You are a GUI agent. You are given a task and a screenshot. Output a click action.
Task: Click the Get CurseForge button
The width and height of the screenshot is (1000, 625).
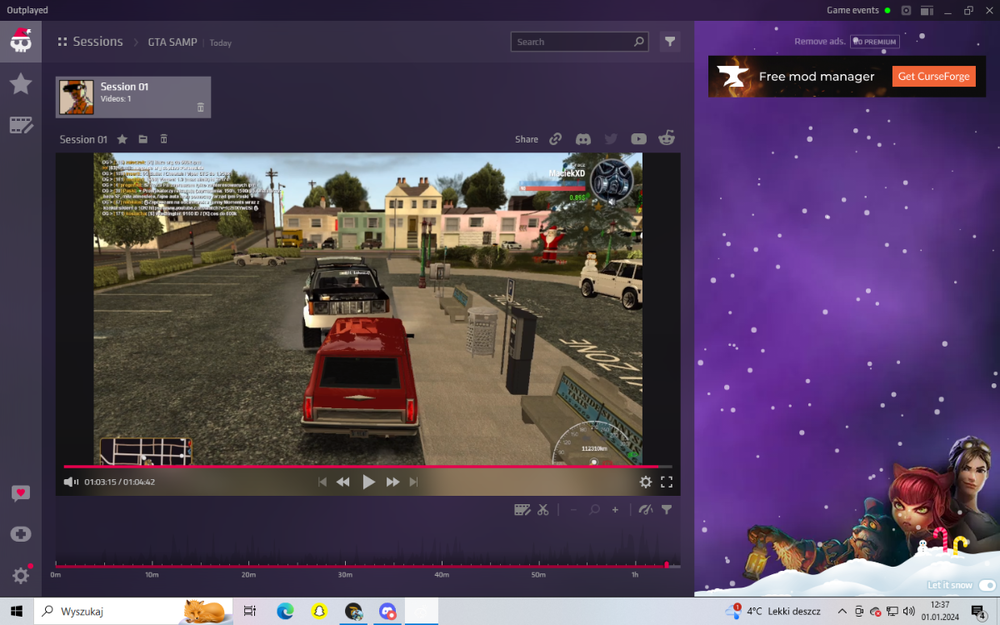pyautogui.click(x=934, y=77)
